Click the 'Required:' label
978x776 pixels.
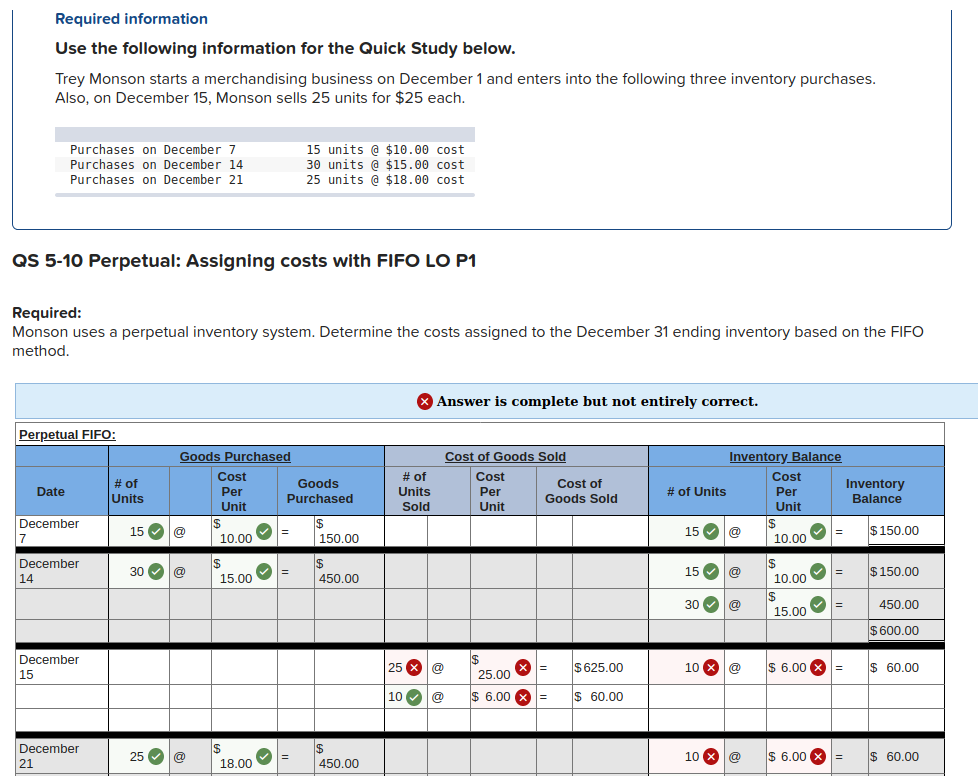pyautogui.click(x=47, y=313)
